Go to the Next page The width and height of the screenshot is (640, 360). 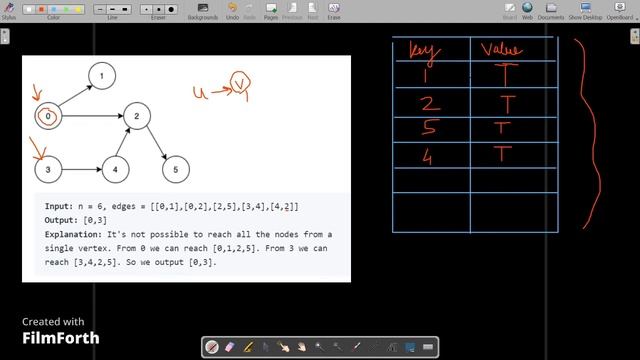(x=313, y=11)
